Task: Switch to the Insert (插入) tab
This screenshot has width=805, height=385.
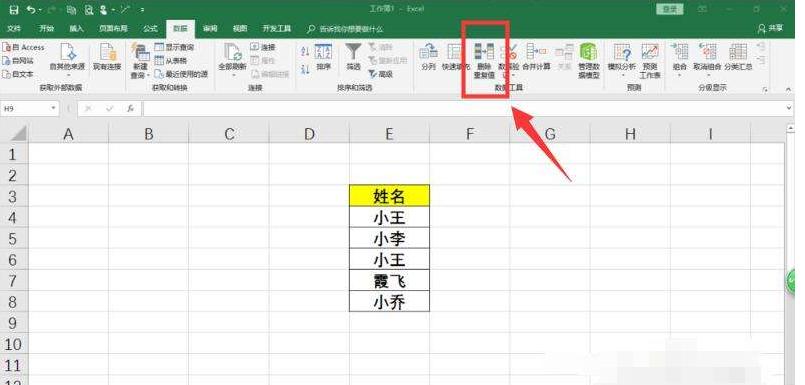Action: point(76,29)
